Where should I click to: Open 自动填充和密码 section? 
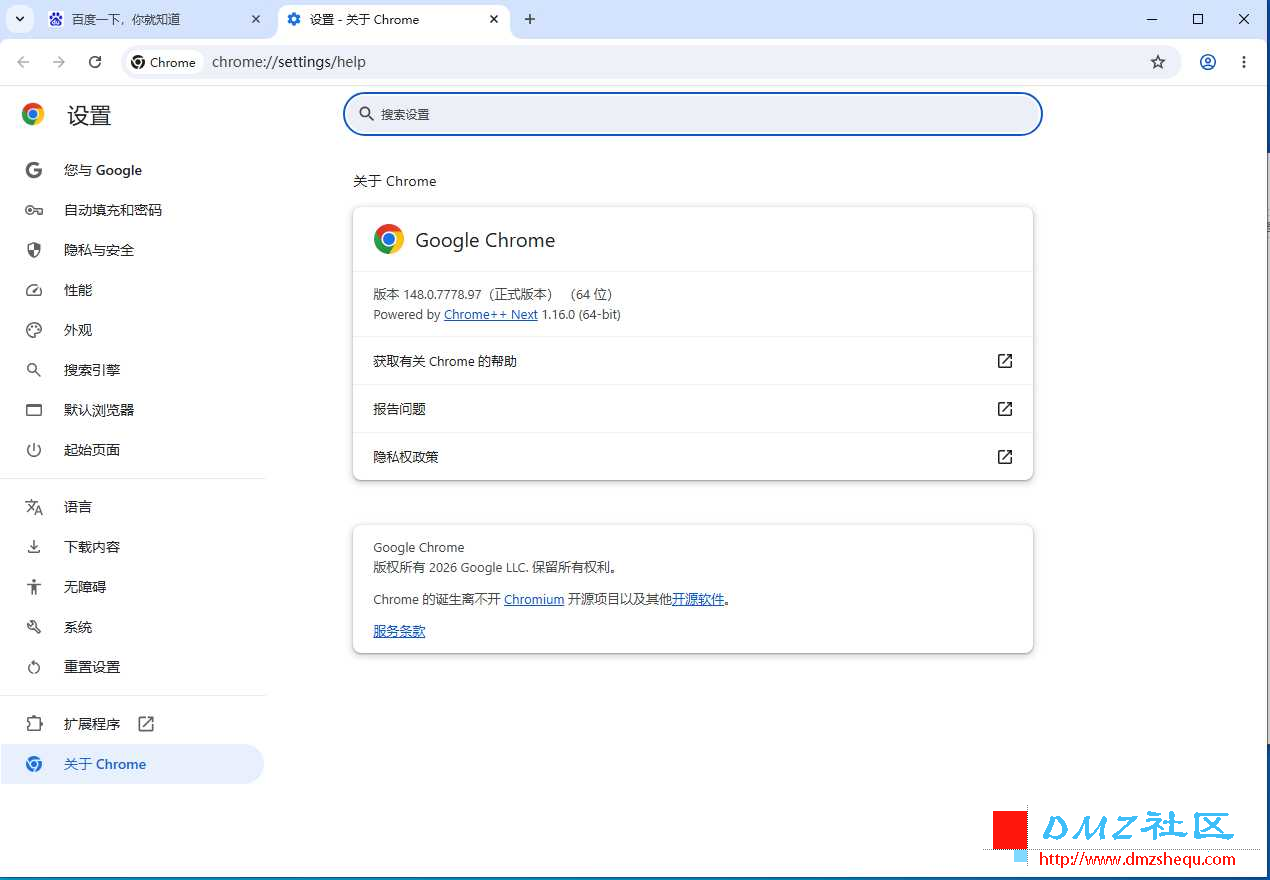click(132, 210)
